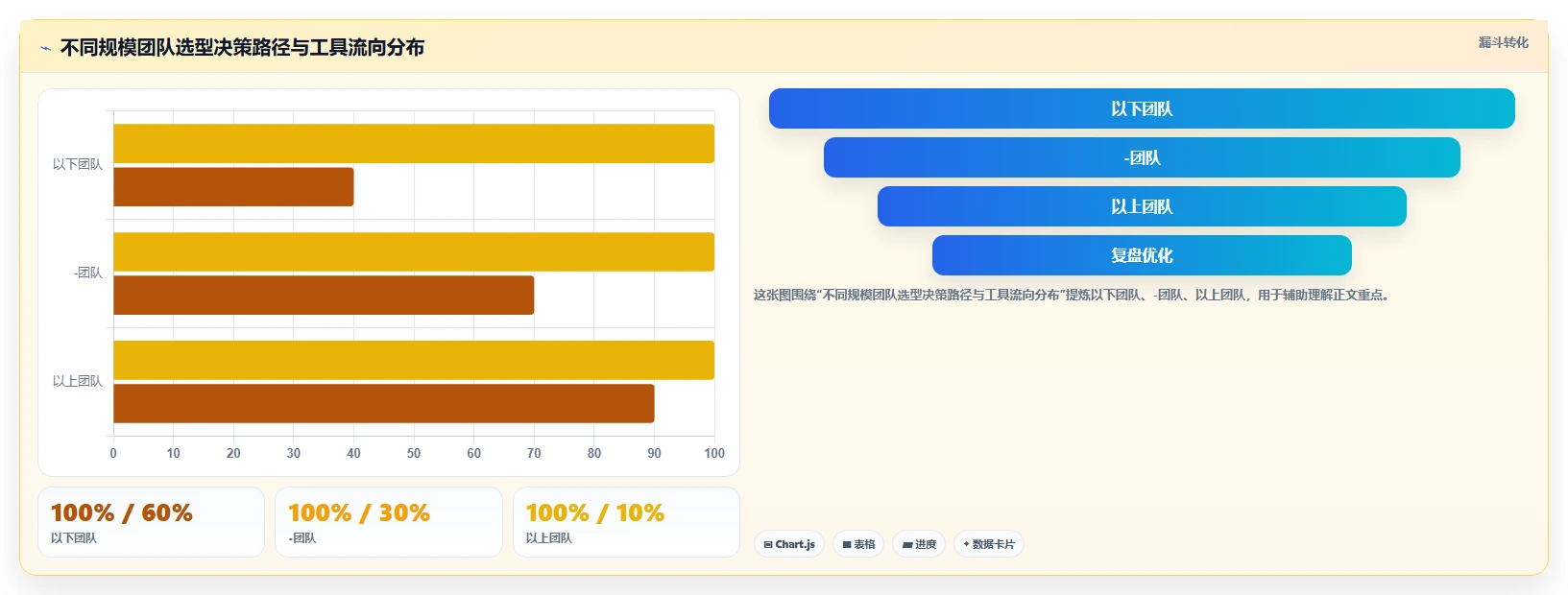Image resolution: width=1568 pixels, height=595 pixels.
Task: Click the 100% / 30% stat card
Action: [x=389, y=522]
